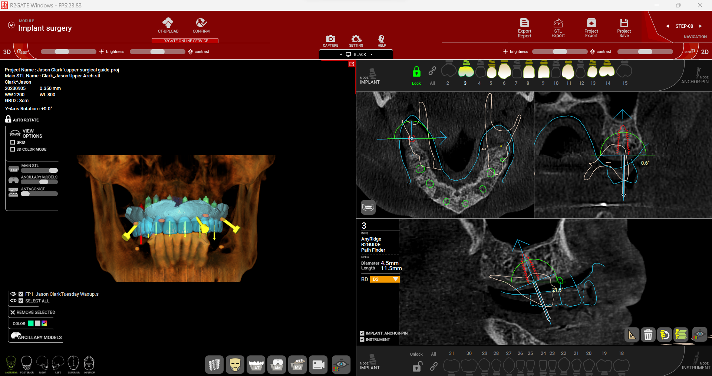Click the trash delete icon in slice view
Screen dimensions: 712x376
click(x=648, y=335)
